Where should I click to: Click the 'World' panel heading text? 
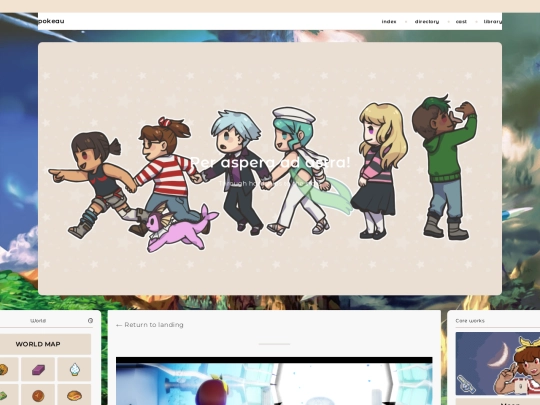tap(38, 321)
